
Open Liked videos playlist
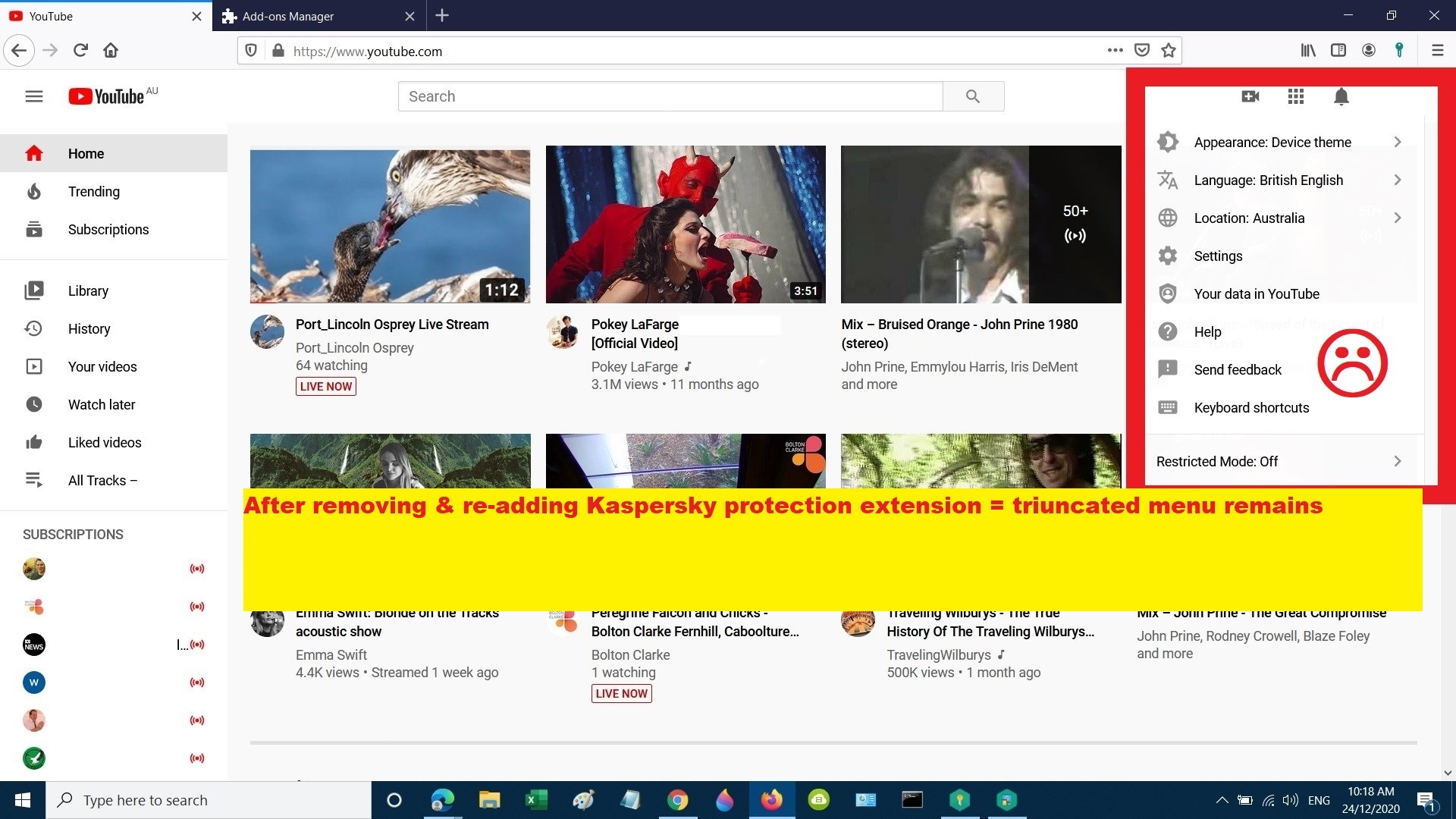[114, 442]
